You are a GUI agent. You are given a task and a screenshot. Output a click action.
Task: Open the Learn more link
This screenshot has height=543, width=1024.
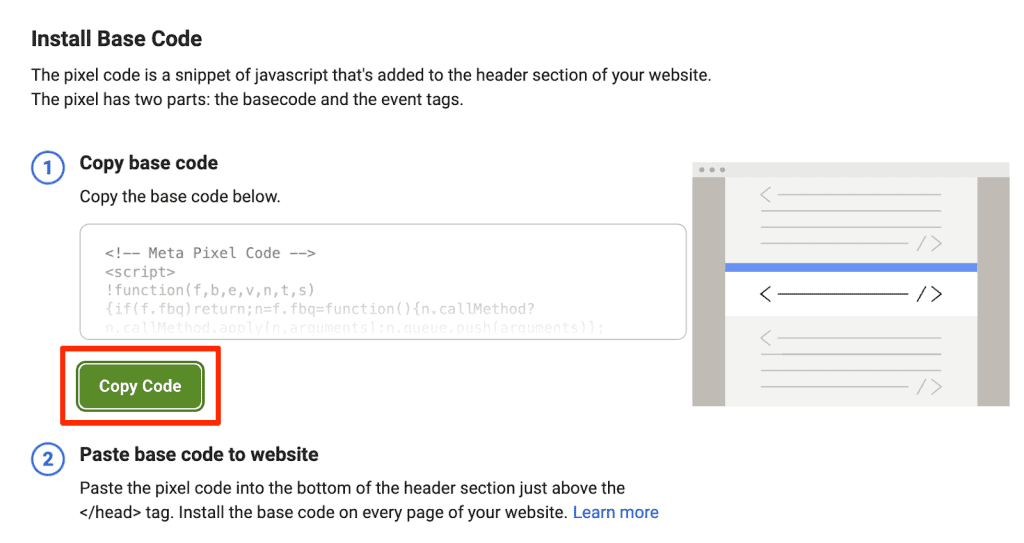(615, 512)
